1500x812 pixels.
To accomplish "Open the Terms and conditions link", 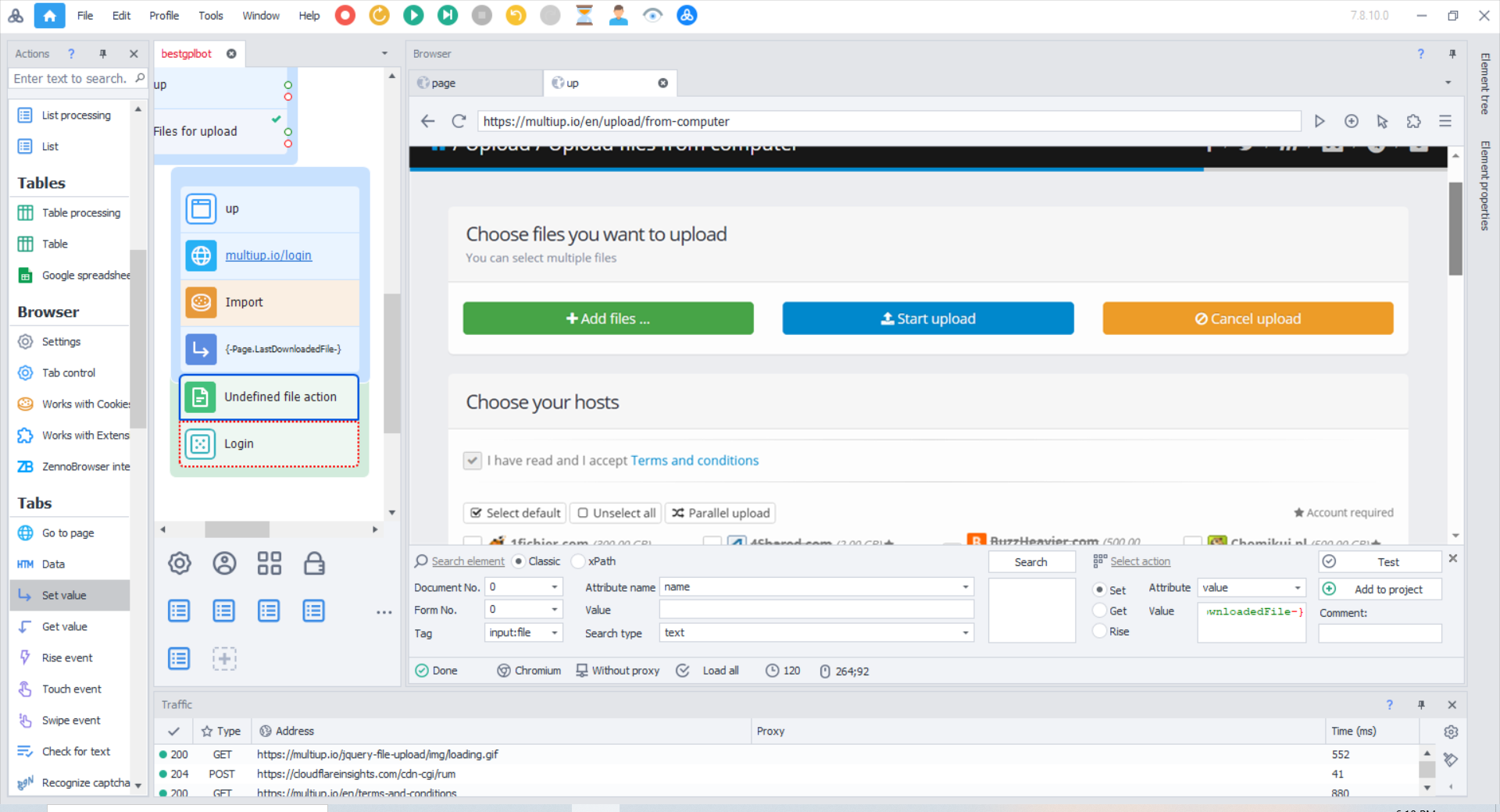I will coord(695,461).
